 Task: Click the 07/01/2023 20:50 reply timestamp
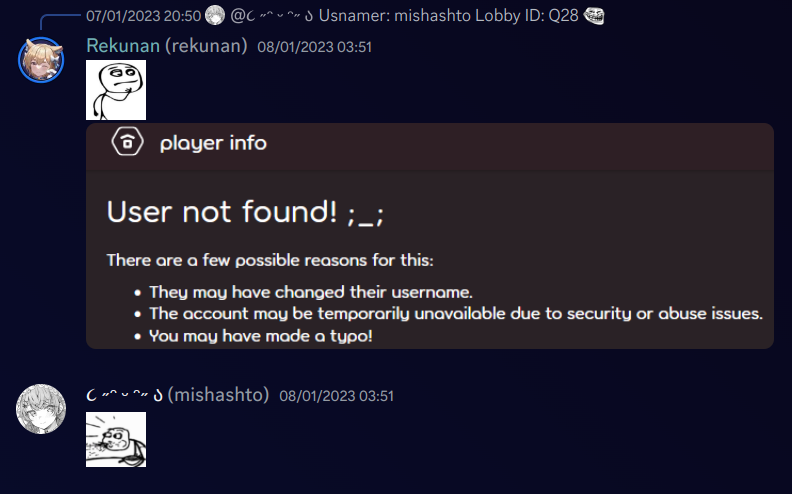144,15
